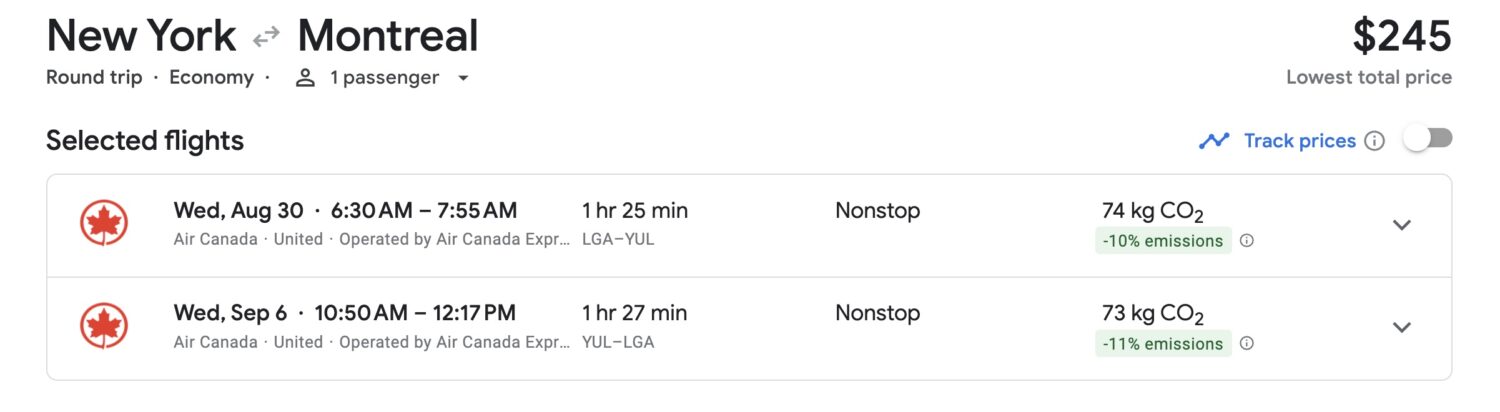Select the LGA–YUL flight row
This screenshot has width=1500, height=412.
(x=749, y=226)
